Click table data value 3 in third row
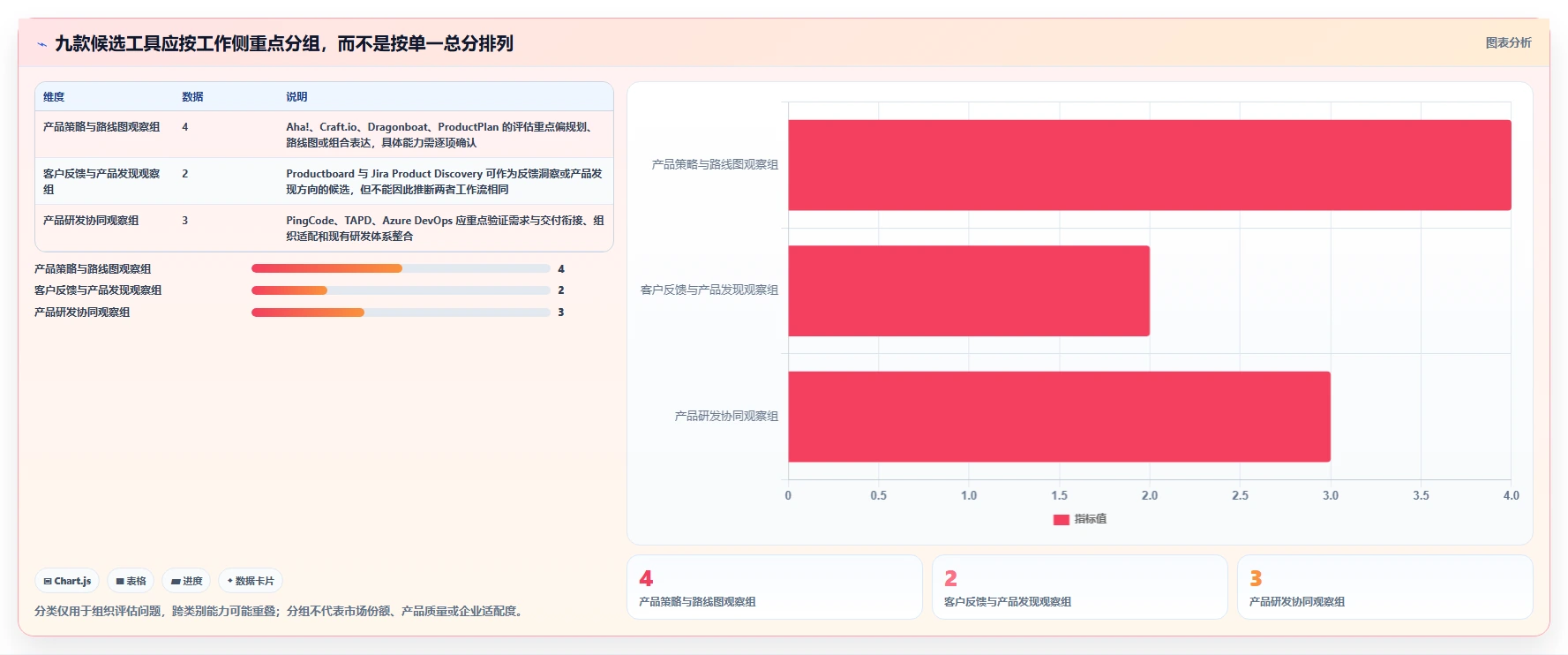Screen dimensions: 1568x655 click(185, 221)
